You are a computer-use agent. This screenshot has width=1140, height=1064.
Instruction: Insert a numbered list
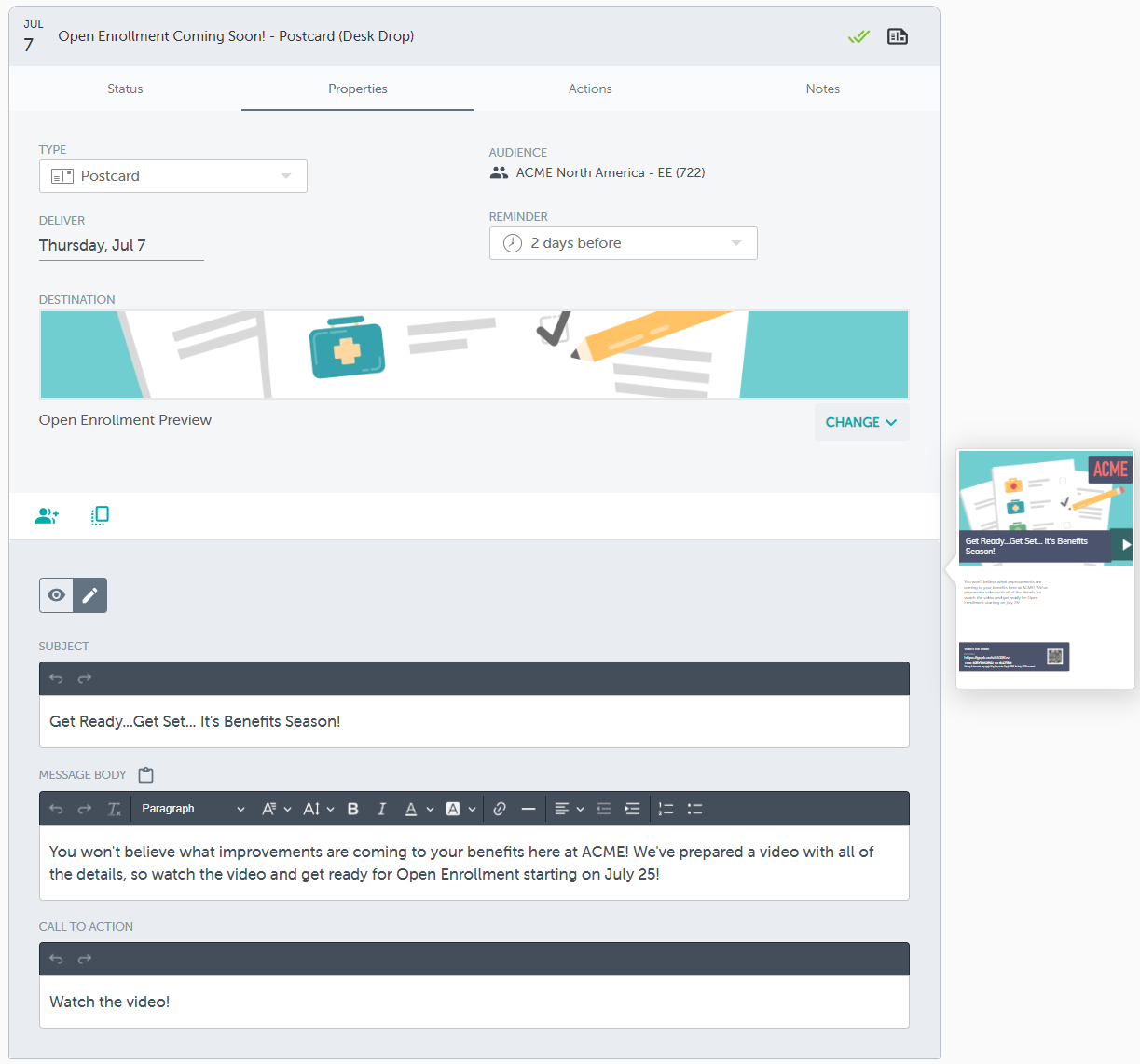tap(666, 809)
